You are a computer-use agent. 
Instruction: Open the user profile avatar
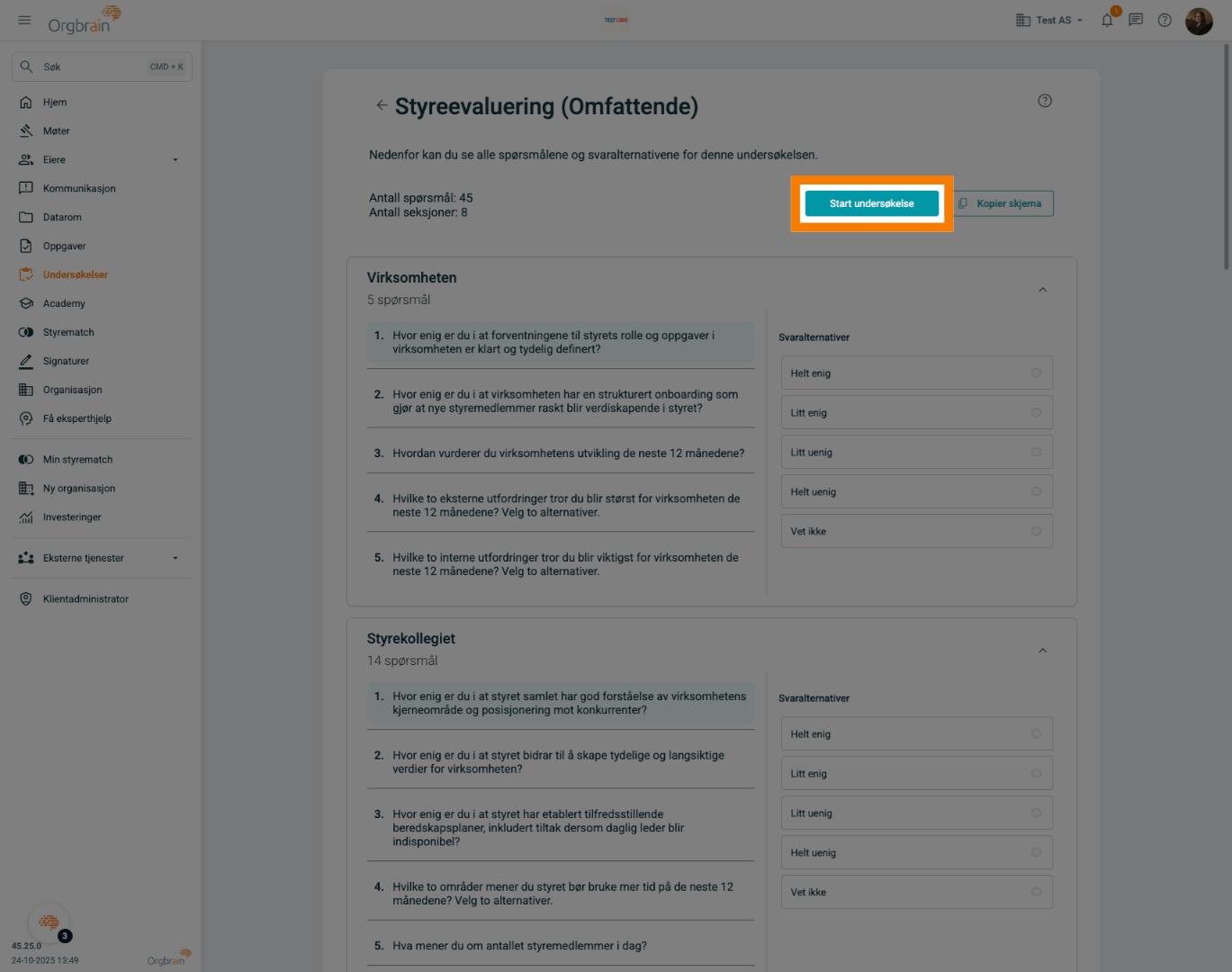(1199, 21)
